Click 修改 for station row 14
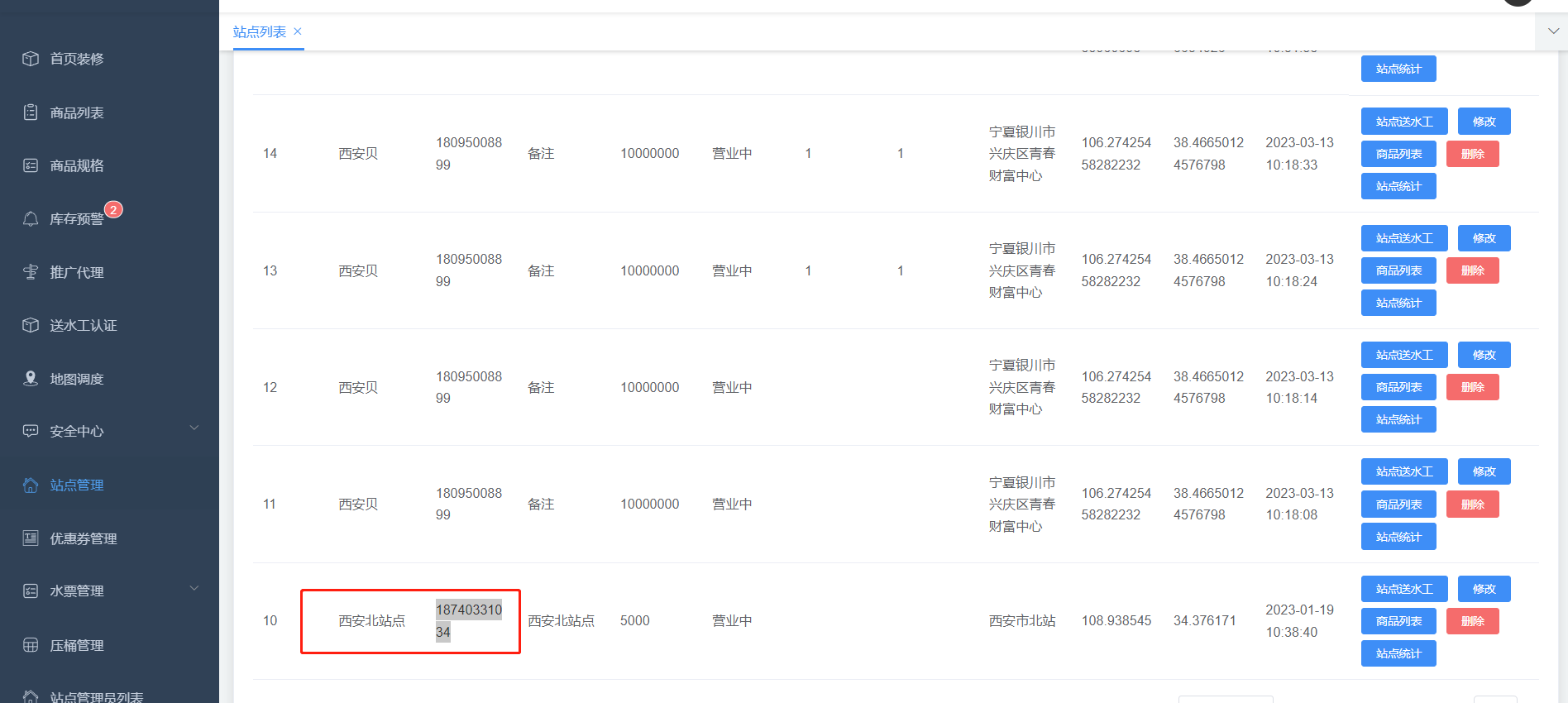Image resolution: width=1568 pixels, height=703 pixels. tap(1484, 122)
